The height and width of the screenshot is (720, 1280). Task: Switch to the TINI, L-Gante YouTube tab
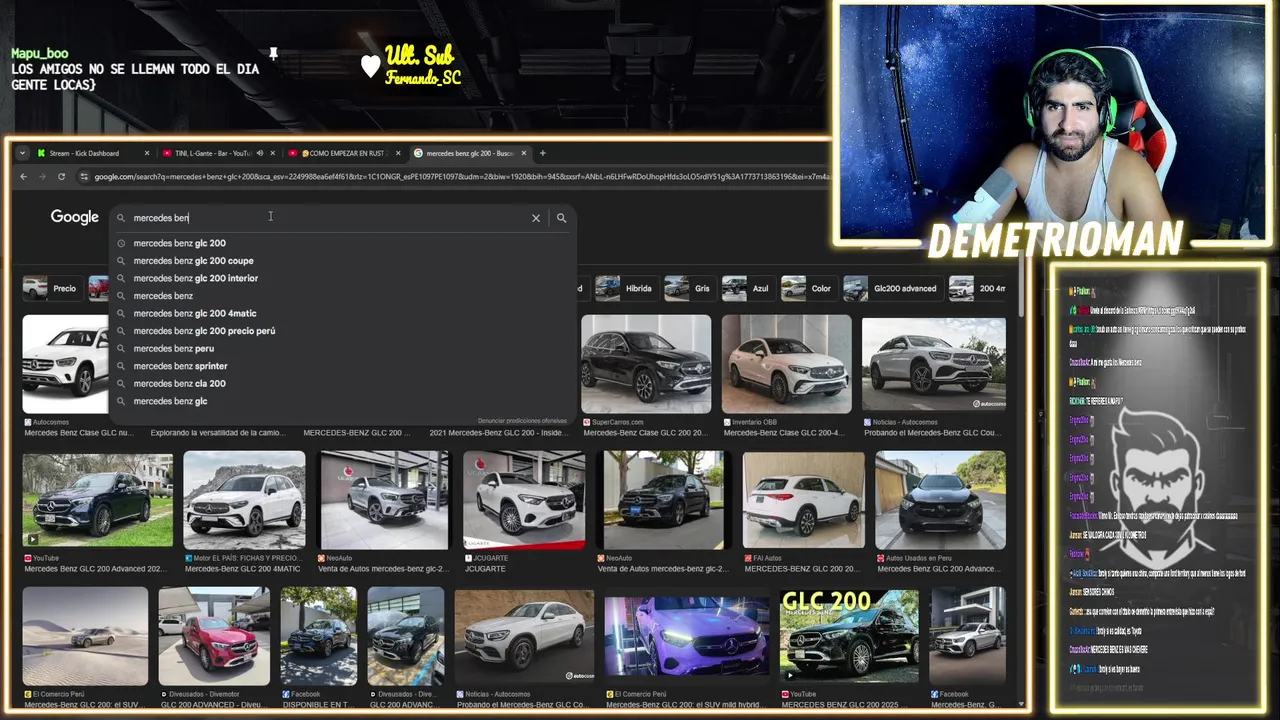tap(212, 153)
